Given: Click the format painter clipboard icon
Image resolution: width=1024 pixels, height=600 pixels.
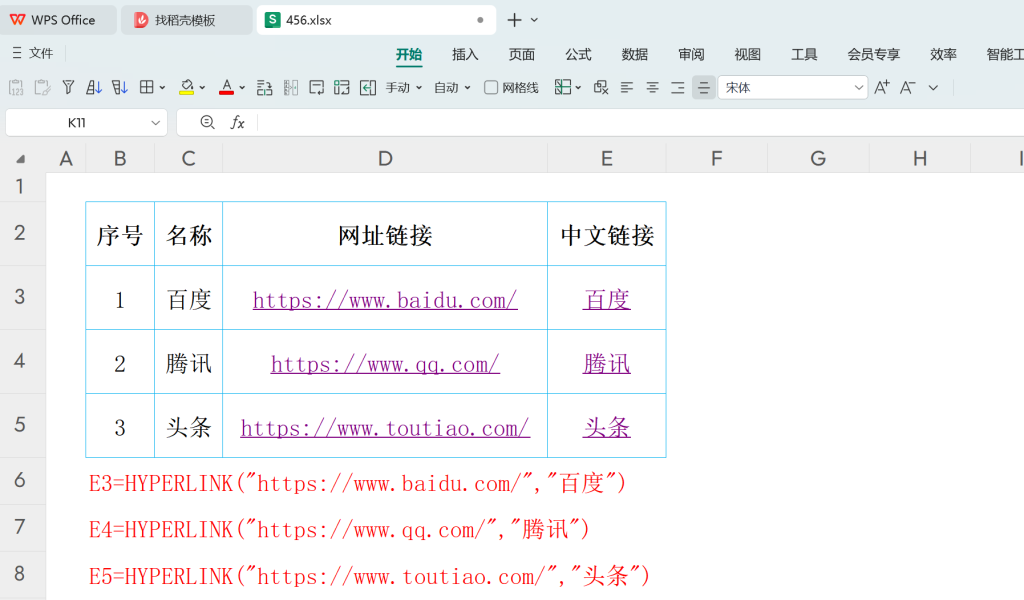Looking at the screenshot, I should coord(42,87).
